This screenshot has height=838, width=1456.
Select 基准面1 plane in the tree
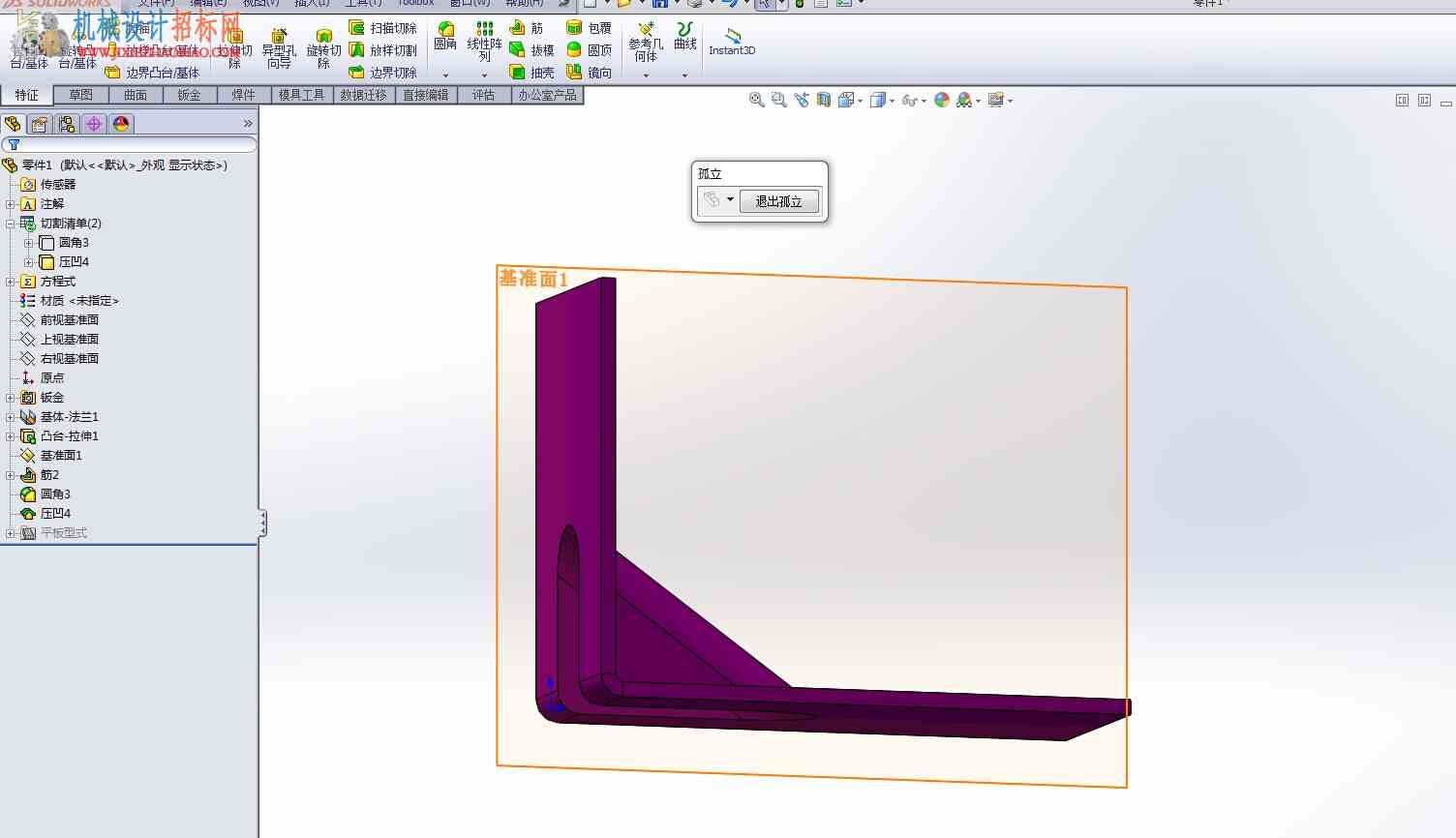coord(61,456)
